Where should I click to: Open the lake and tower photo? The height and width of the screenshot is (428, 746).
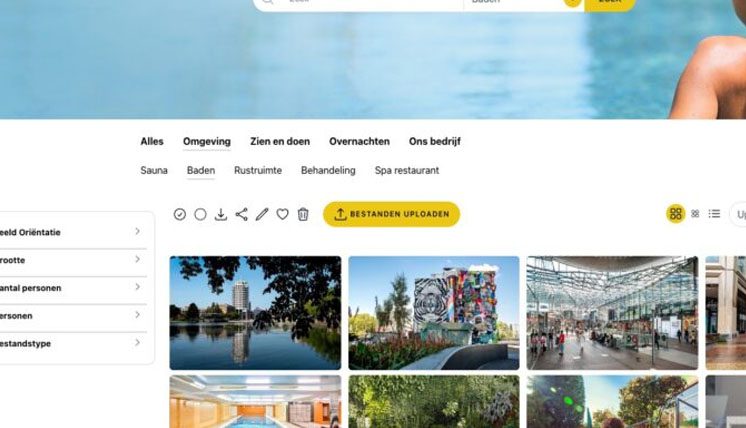click(255, 313)
